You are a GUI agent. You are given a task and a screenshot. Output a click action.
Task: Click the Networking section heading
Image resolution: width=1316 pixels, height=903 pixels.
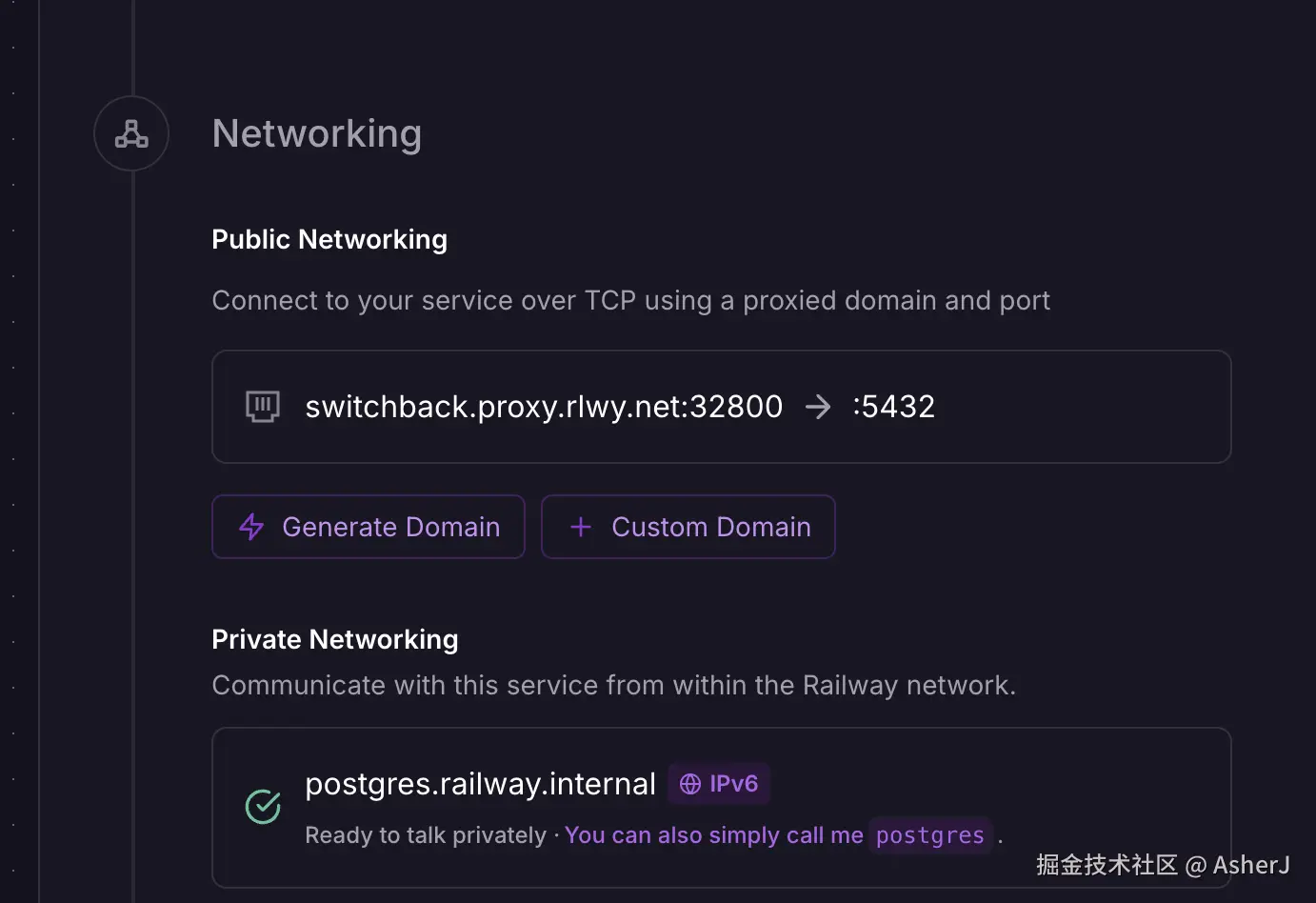coord(316,134)
